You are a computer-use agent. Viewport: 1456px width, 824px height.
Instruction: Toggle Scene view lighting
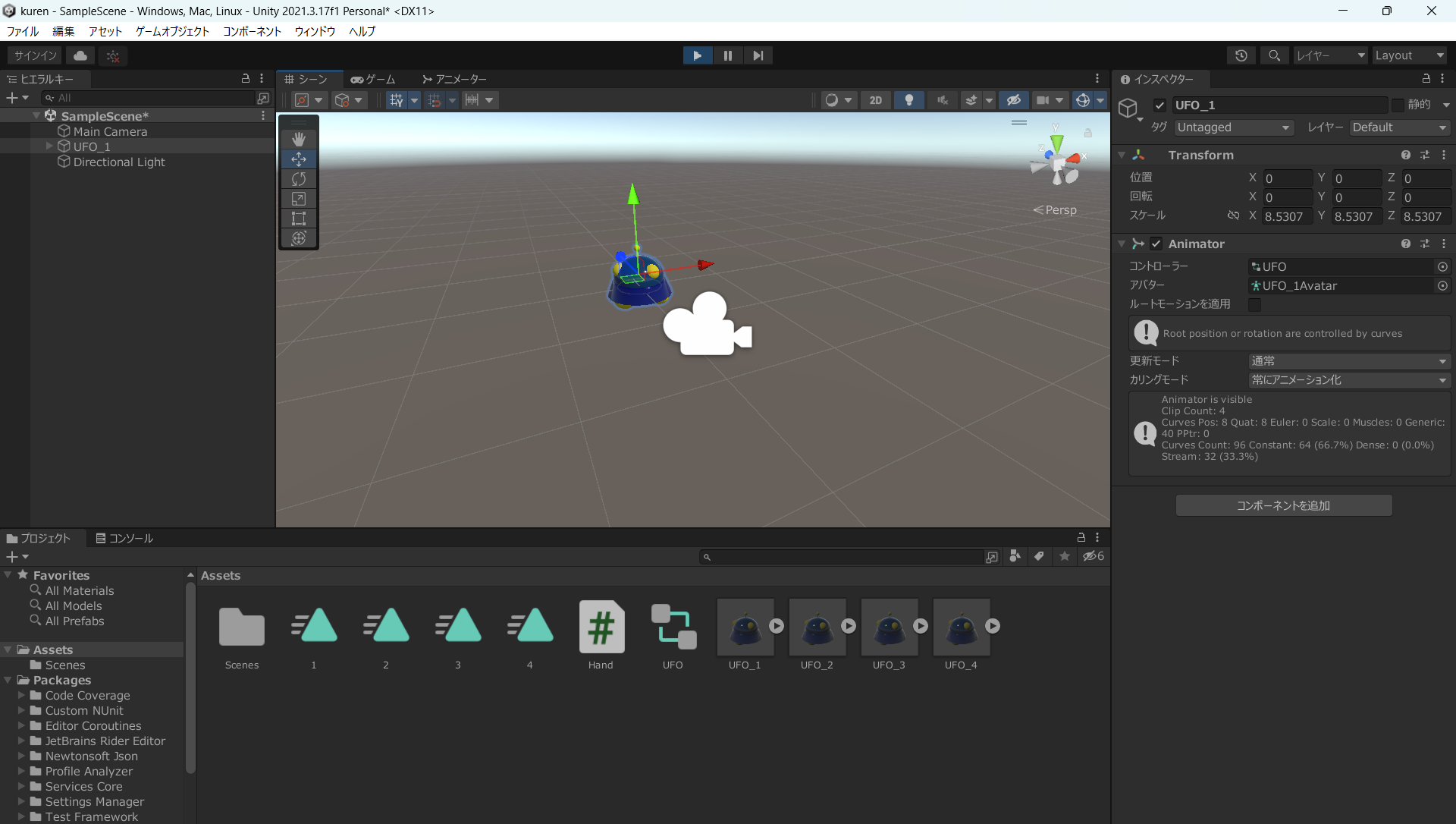click(x=909, y=99)
